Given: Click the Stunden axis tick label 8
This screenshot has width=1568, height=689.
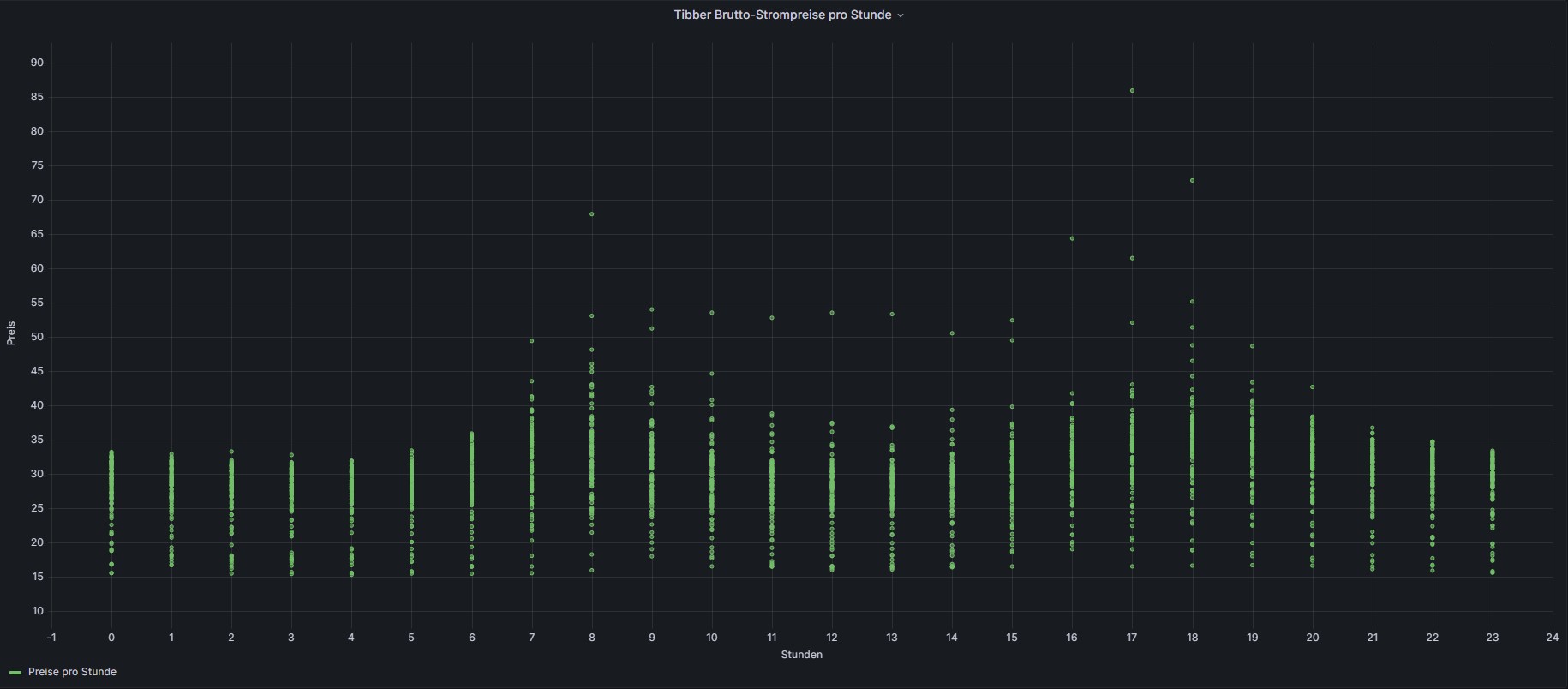Looking at the screenshot, I should (x=592, y=638).
